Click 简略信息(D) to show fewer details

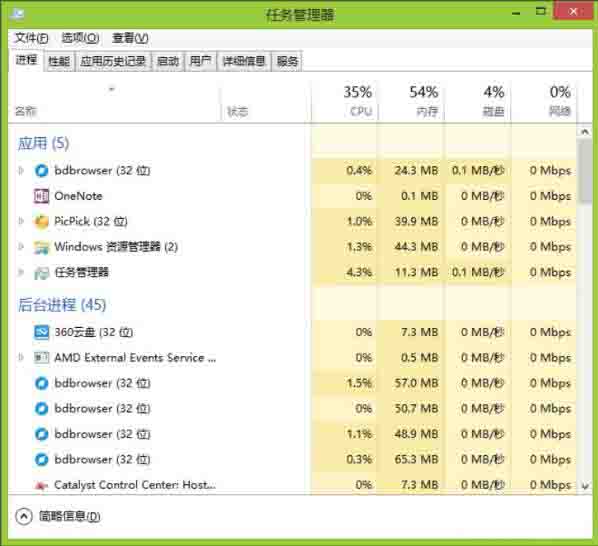pos(70,517)
